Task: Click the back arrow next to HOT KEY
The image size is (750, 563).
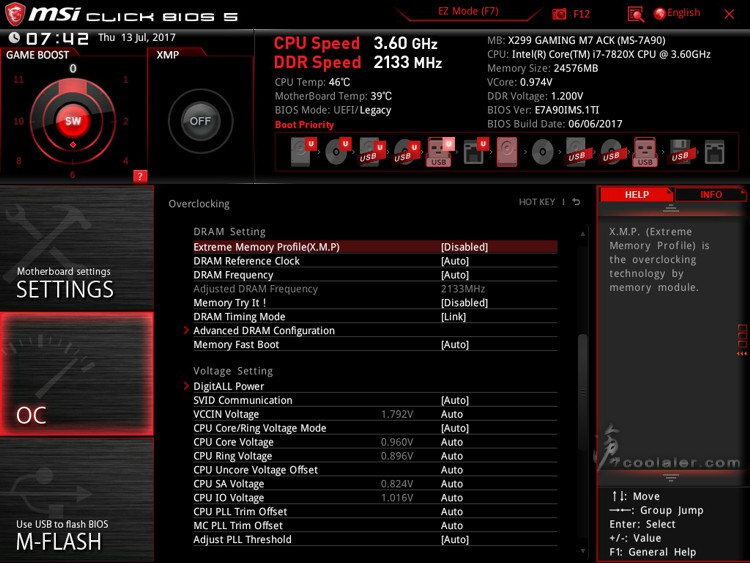Action: pyautogui.click(x=576, y=202)
